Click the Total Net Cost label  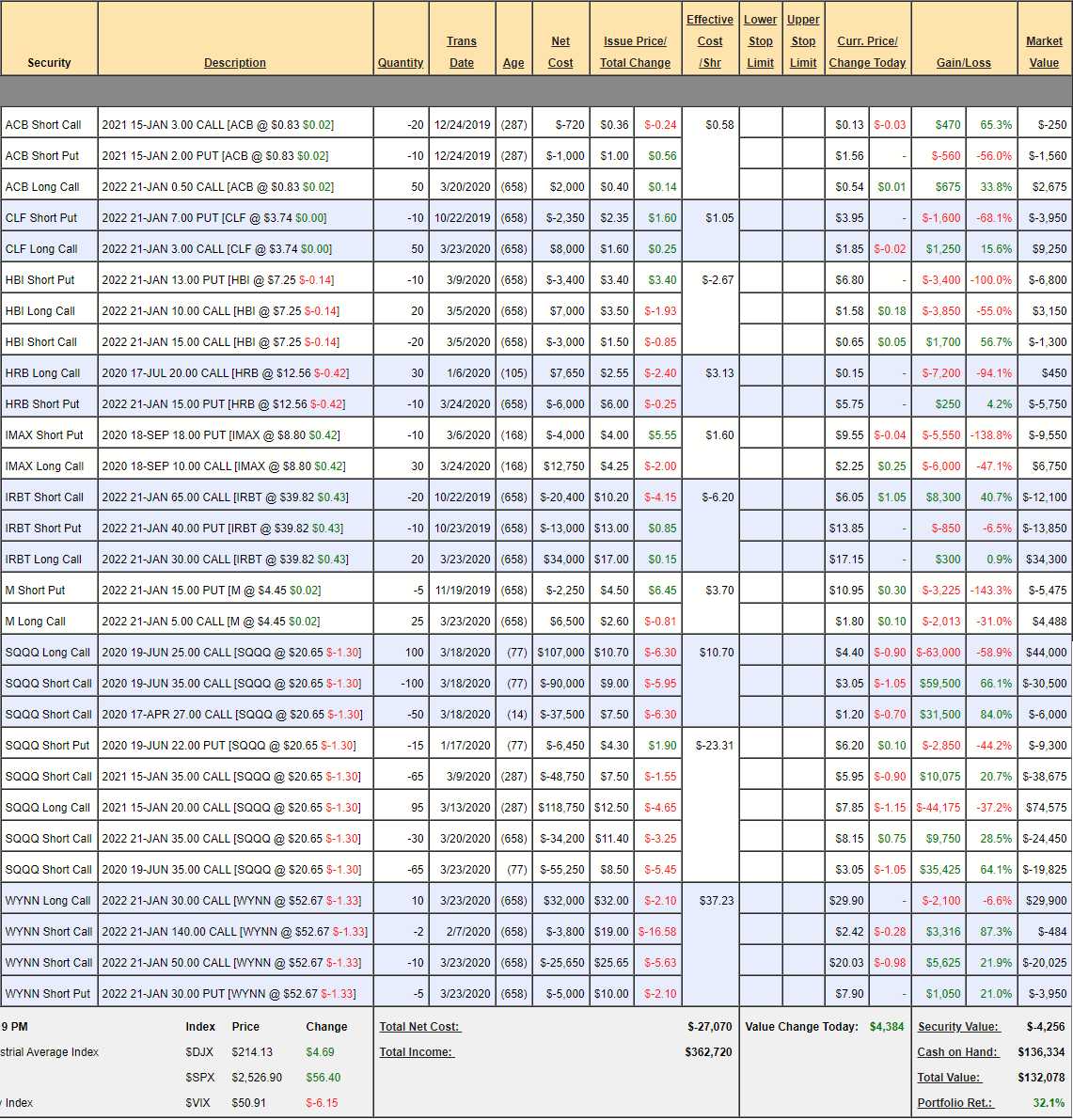(x=419, y=1027)
